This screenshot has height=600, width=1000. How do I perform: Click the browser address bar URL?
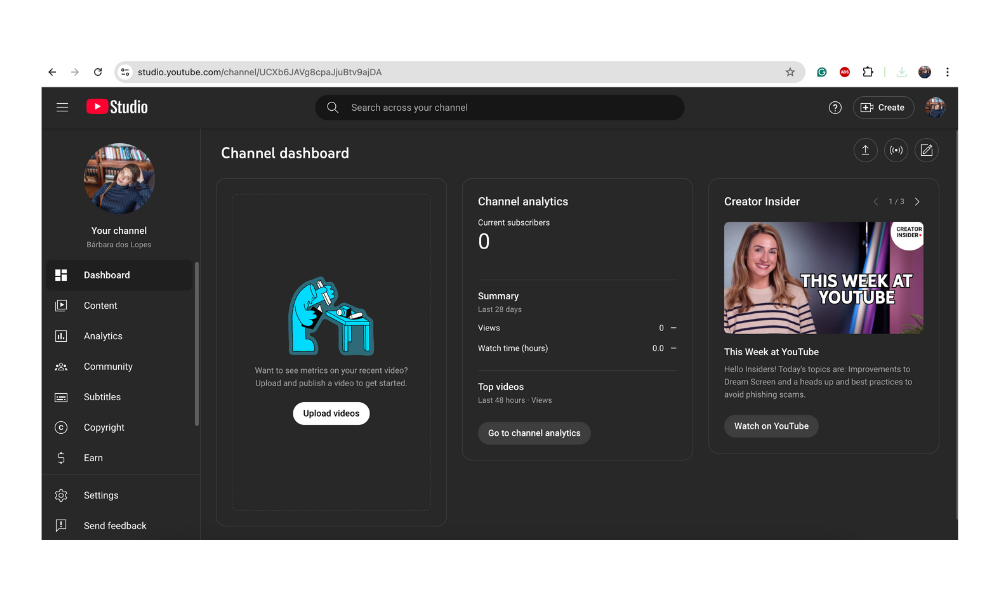pos(260,72)
